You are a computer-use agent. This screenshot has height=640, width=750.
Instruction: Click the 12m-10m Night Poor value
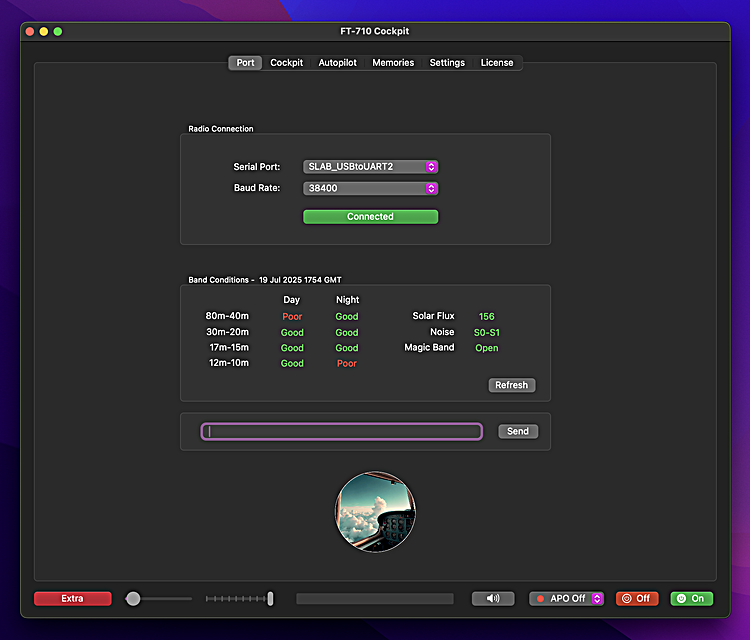click(x=347, y=363)
